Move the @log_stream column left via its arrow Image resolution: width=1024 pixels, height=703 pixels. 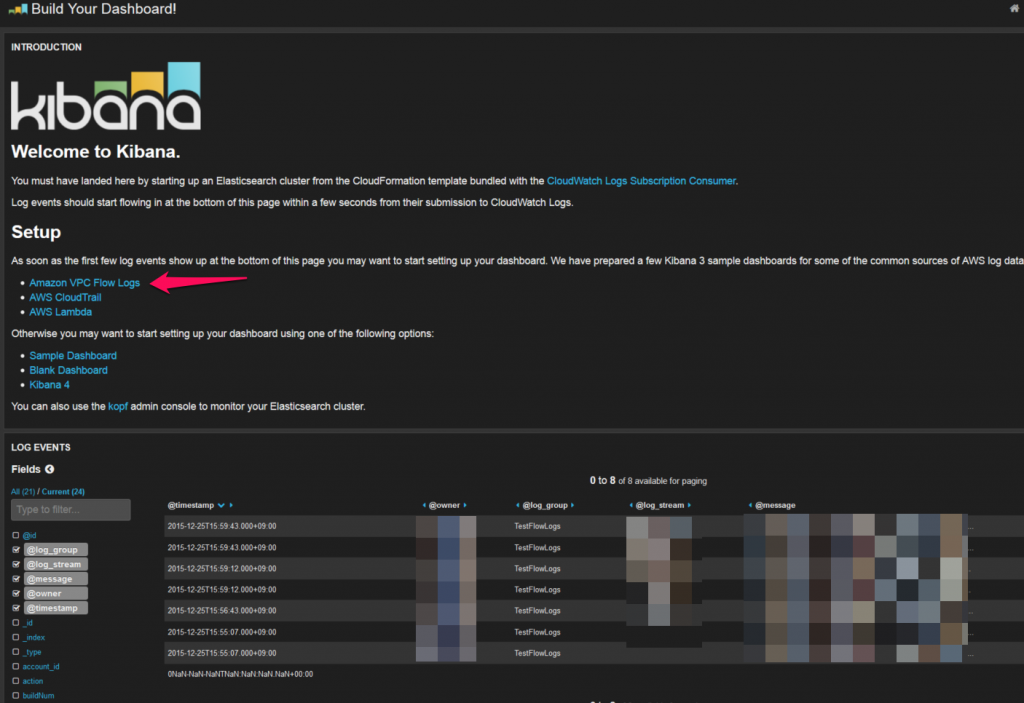click(x=631, y=506)
